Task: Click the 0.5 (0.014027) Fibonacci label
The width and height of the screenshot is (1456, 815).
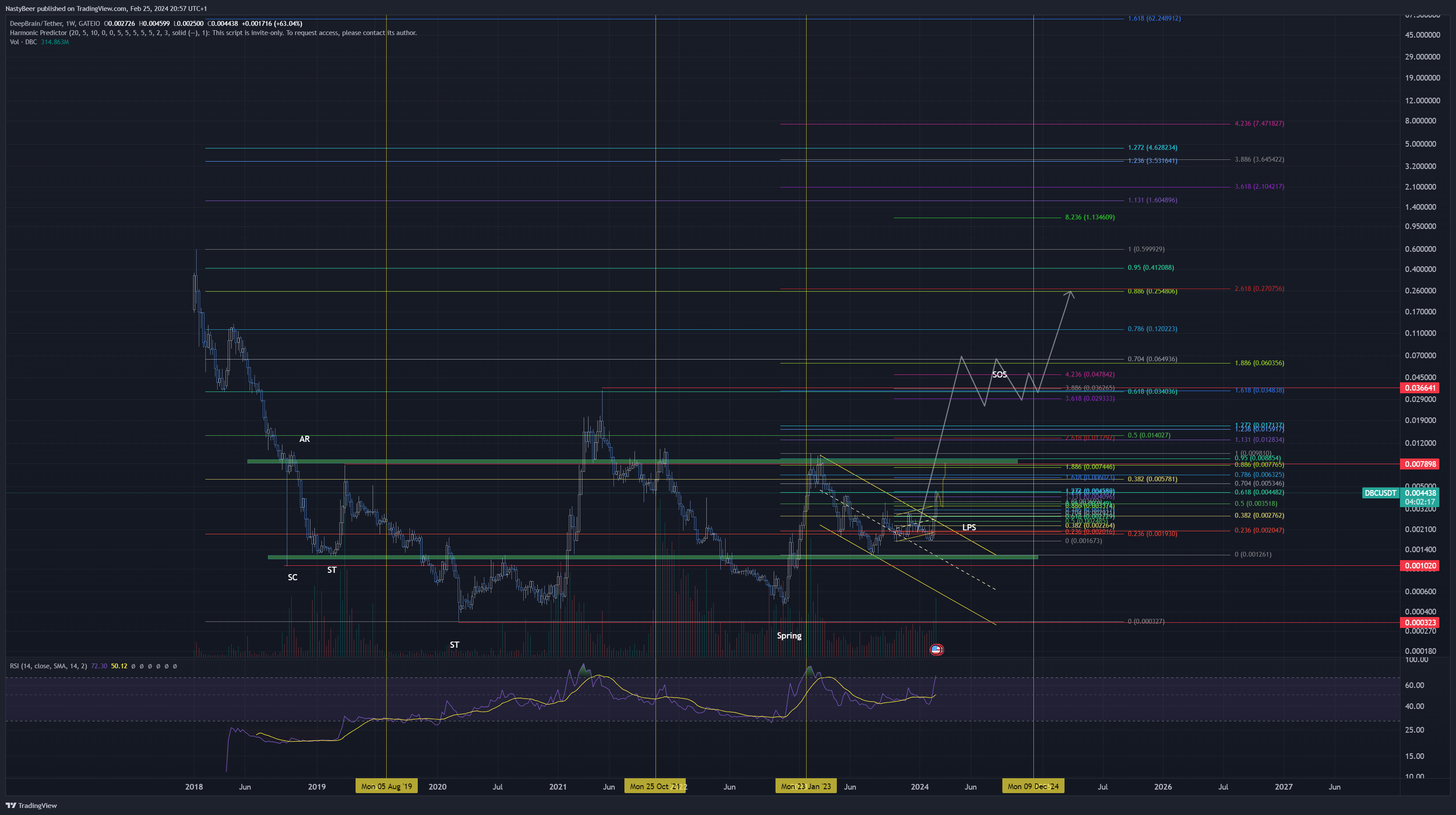Action: [1149, 436]
